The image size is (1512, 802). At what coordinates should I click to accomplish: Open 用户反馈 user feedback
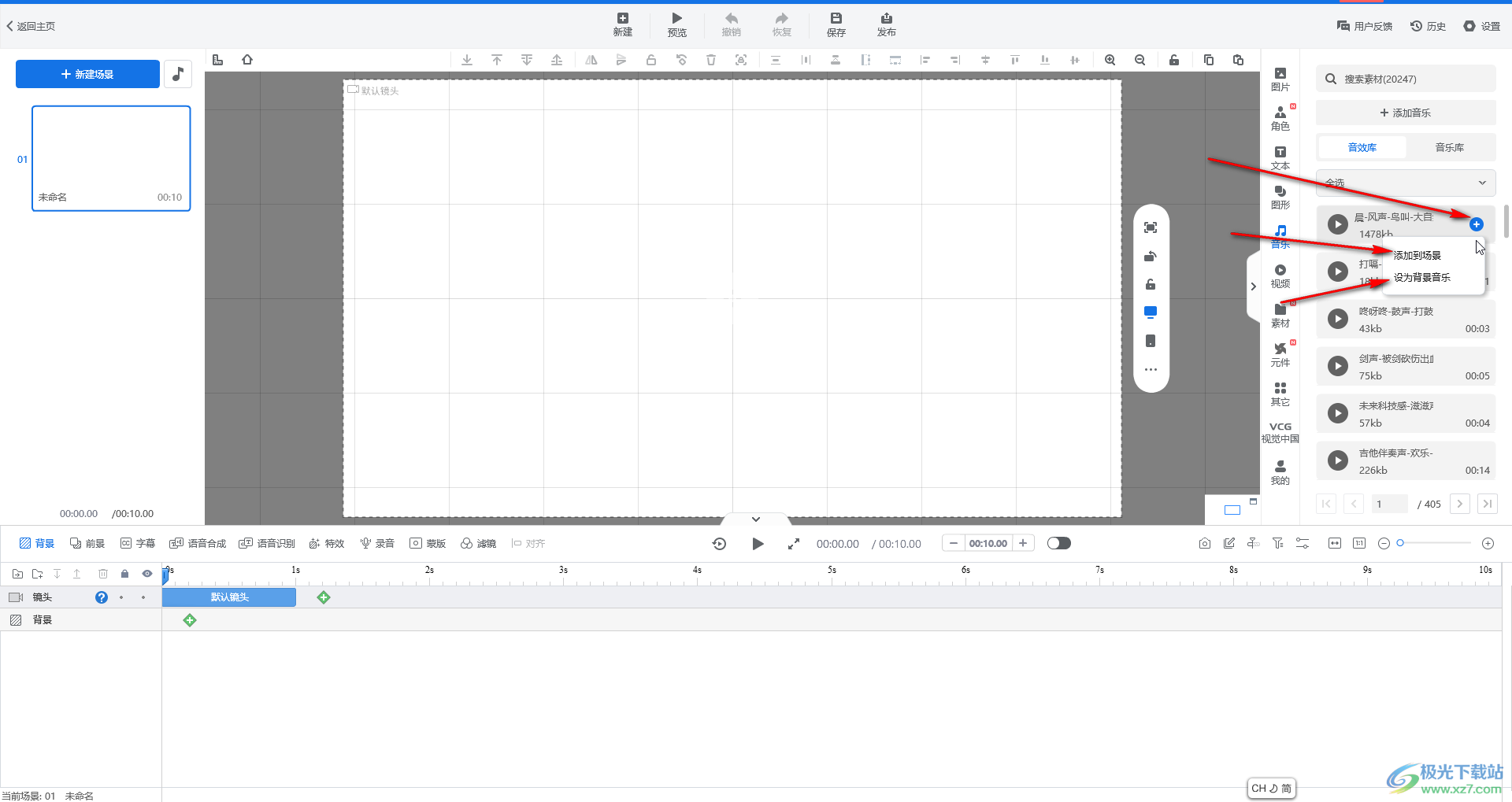(1365, 26)
